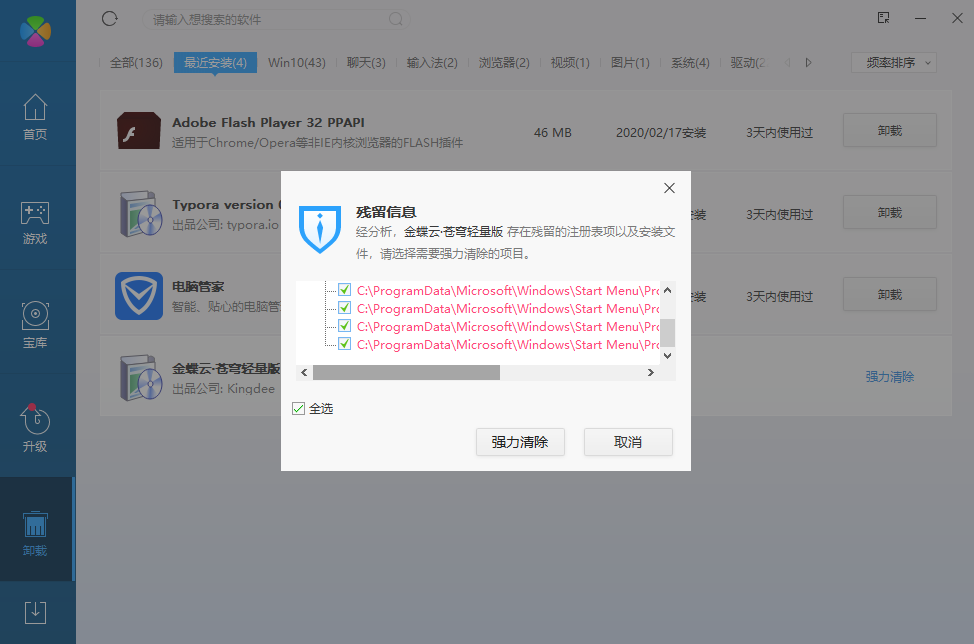The height and width of the screenshot is (644, 974).
Task: Click the left arrow of the horizontal scrollbar
Action: (x=304, y=373)
